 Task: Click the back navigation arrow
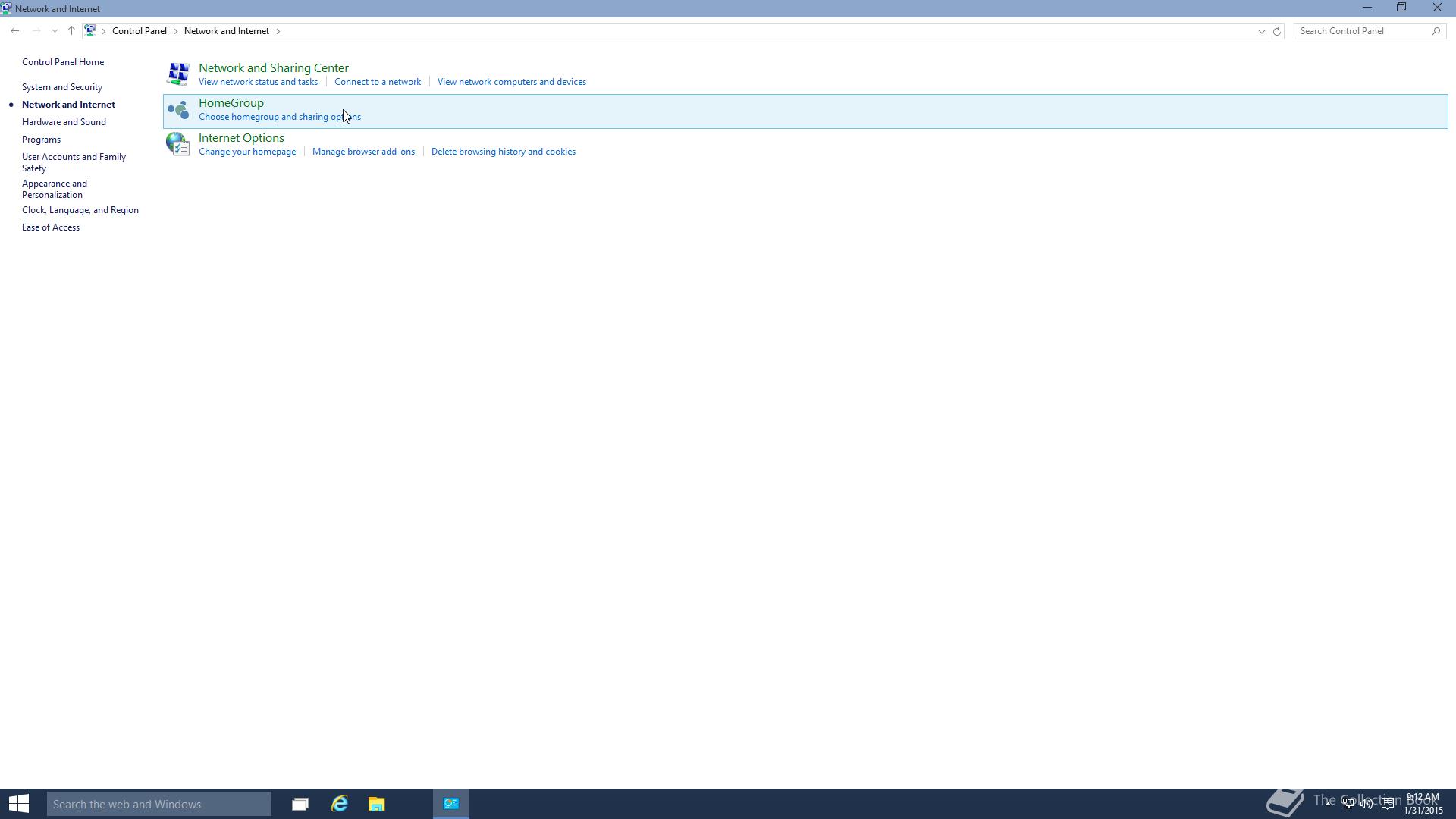tap(15, 31)
